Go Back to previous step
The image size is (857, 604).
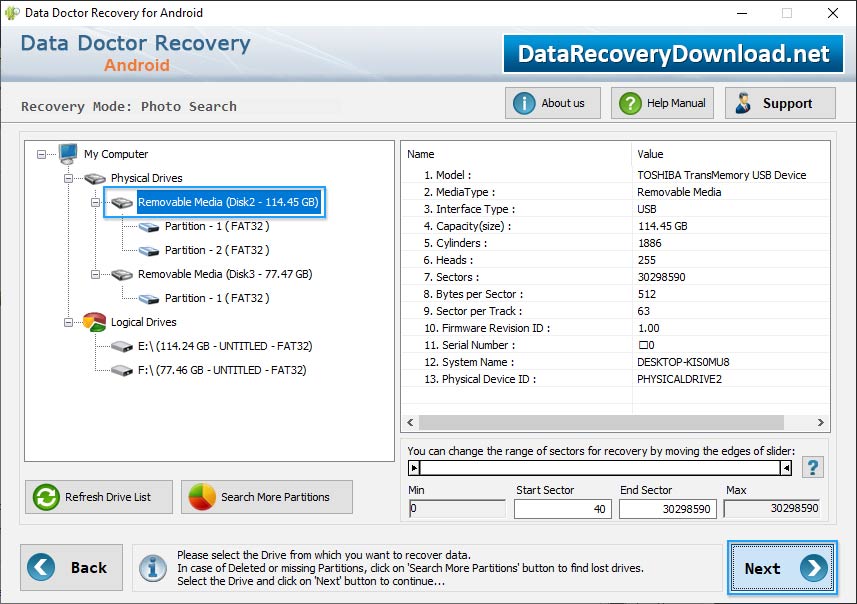[x=72, y=567]
